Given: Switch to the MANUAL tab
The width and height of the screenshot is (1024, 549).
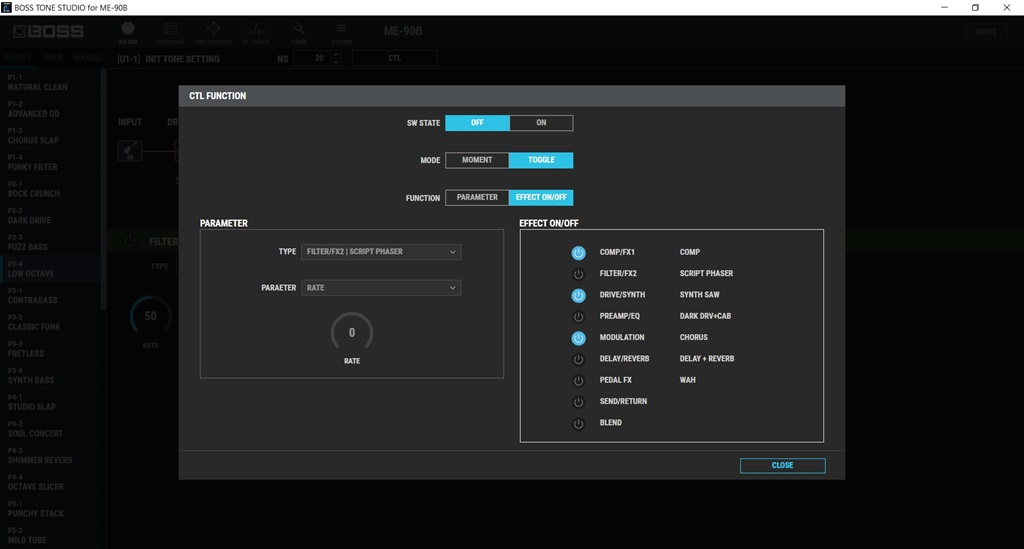Looking at the screenshot, I should [x=88, y=58].
